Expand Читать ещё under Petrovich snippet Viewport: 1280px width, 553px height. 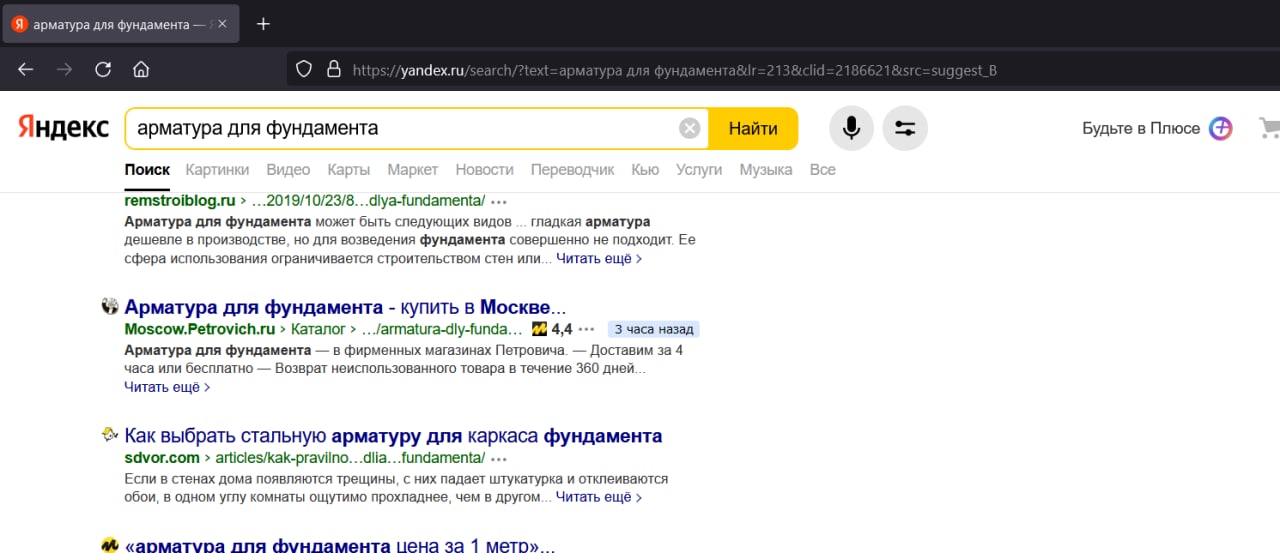(167, 387)
